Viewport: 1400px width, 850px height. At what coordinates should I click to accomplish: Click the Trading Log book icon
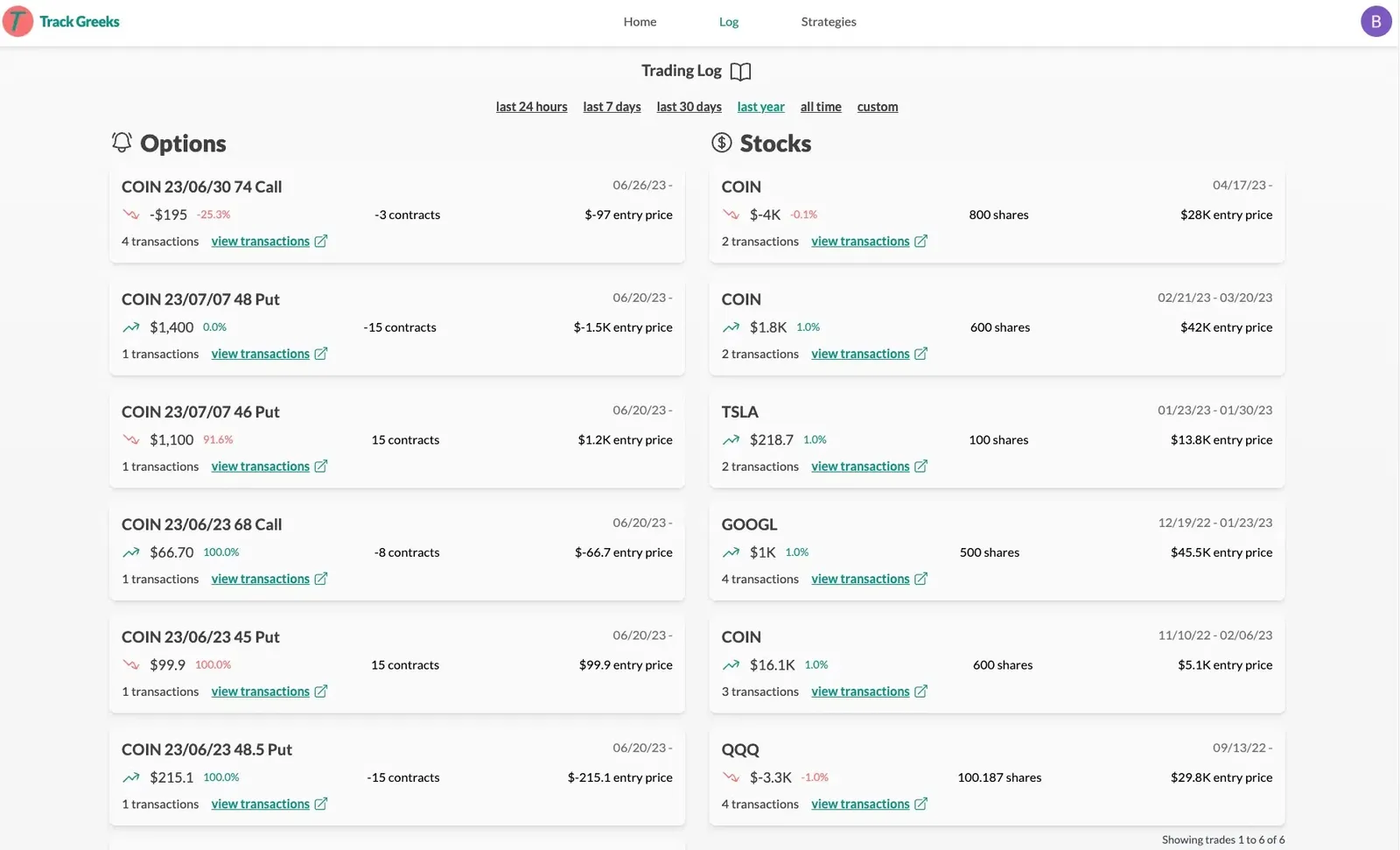740,72
